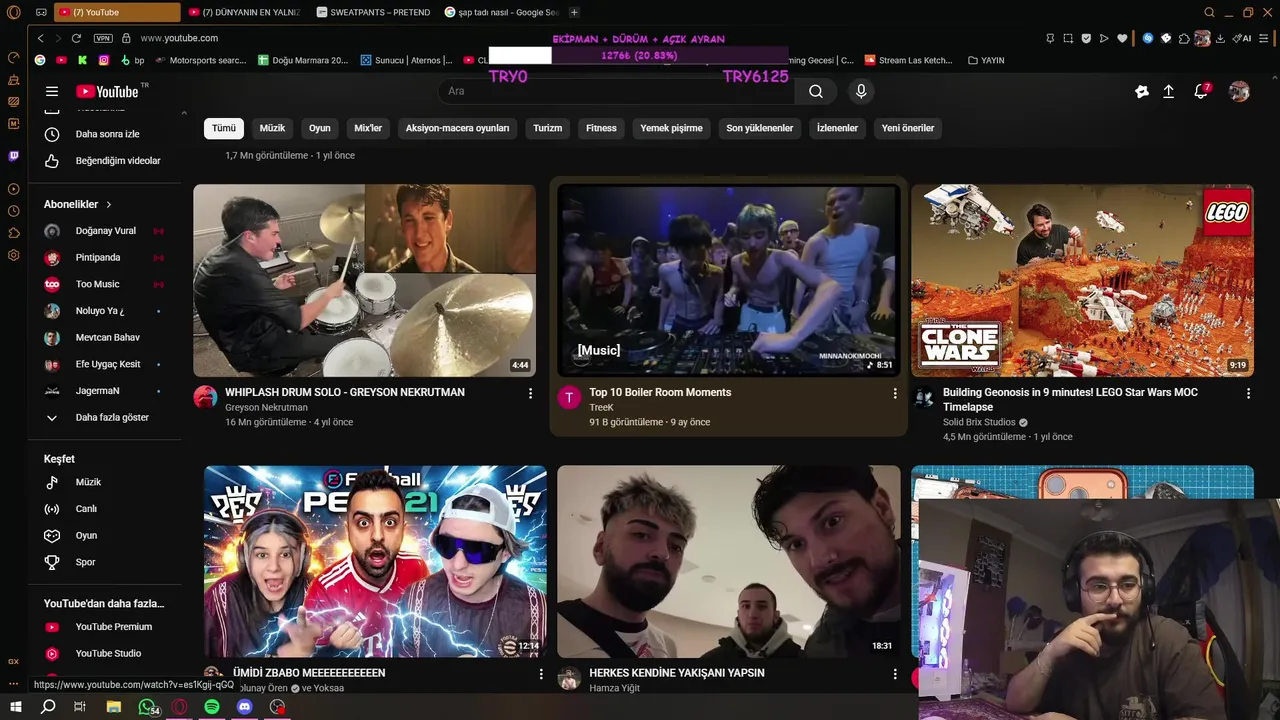Open Twitch in the Opera sidebar
Image resolution: width=1280 pixels, height=720 pixels.
click(13, 156)
